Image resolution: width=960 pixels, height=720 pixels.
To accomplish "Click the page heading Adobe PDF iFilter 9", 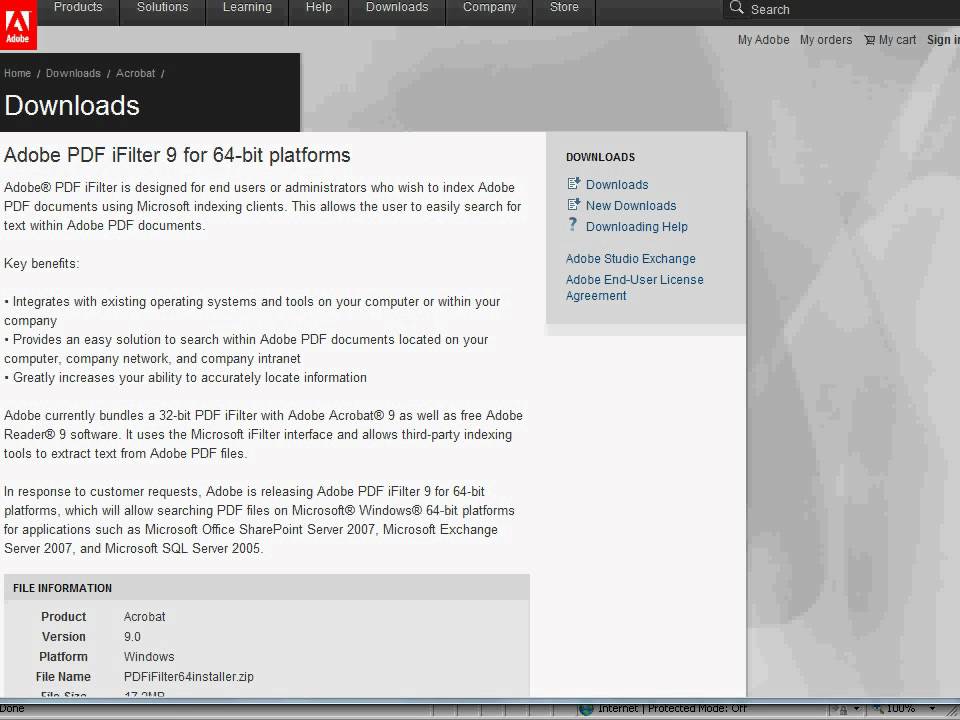I will point(177,155).
